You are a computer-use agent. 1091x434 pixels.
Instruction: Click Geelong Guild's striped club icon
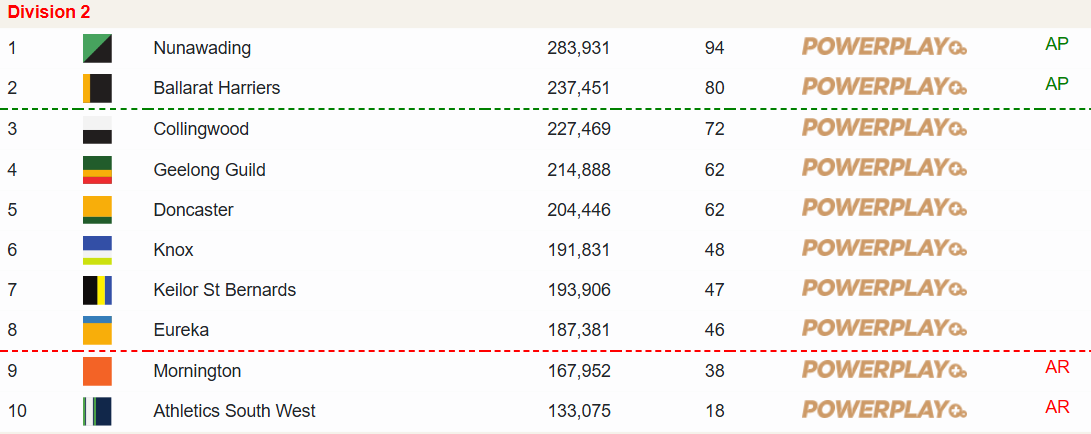[x=97, y=170]
